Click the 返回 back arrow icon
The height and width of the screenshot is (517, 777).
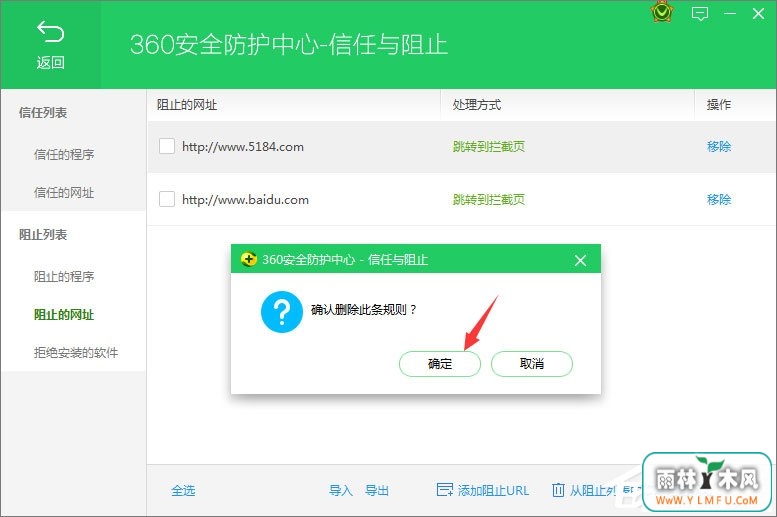pos(50,31)
